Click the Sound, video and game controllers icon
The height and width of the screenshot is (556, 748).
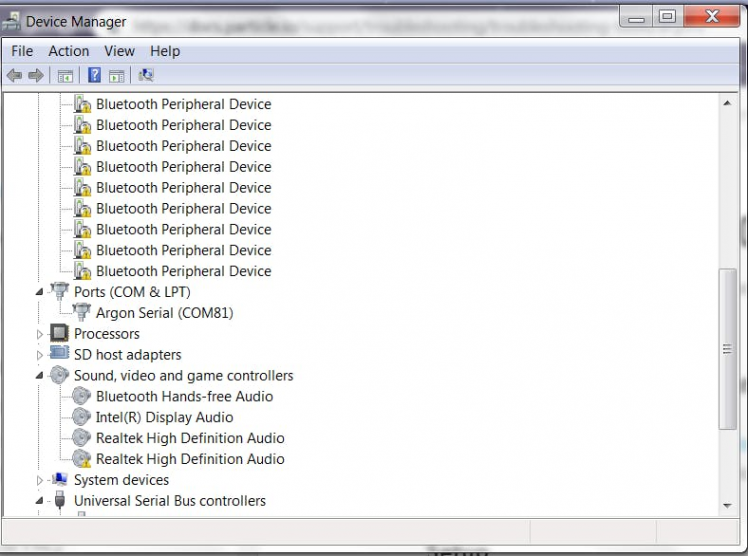(x=59, y=375)
